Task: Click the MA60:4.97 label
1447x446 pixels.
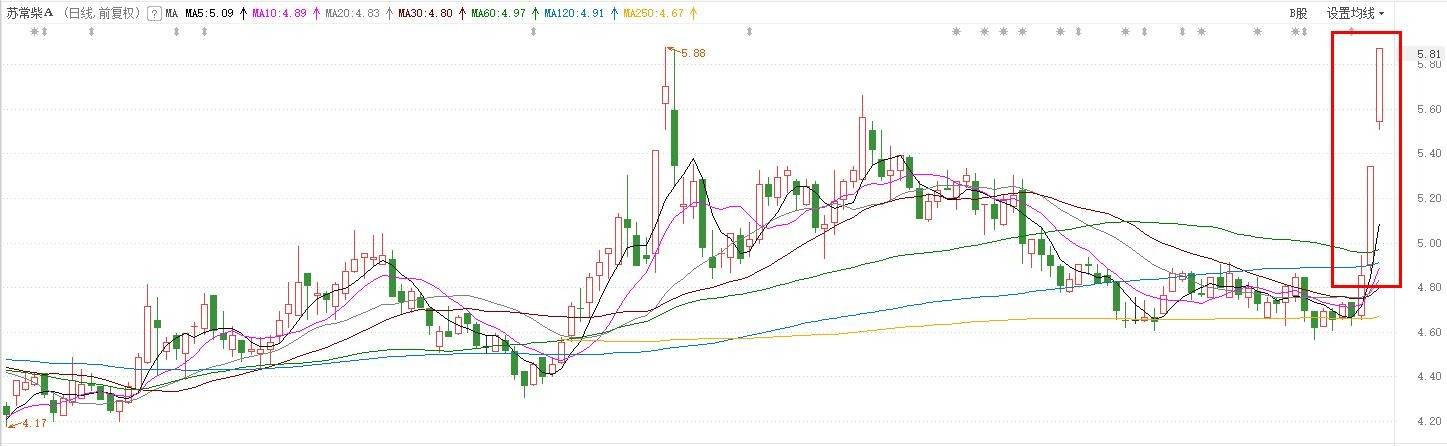Action: tap(500, 14)
